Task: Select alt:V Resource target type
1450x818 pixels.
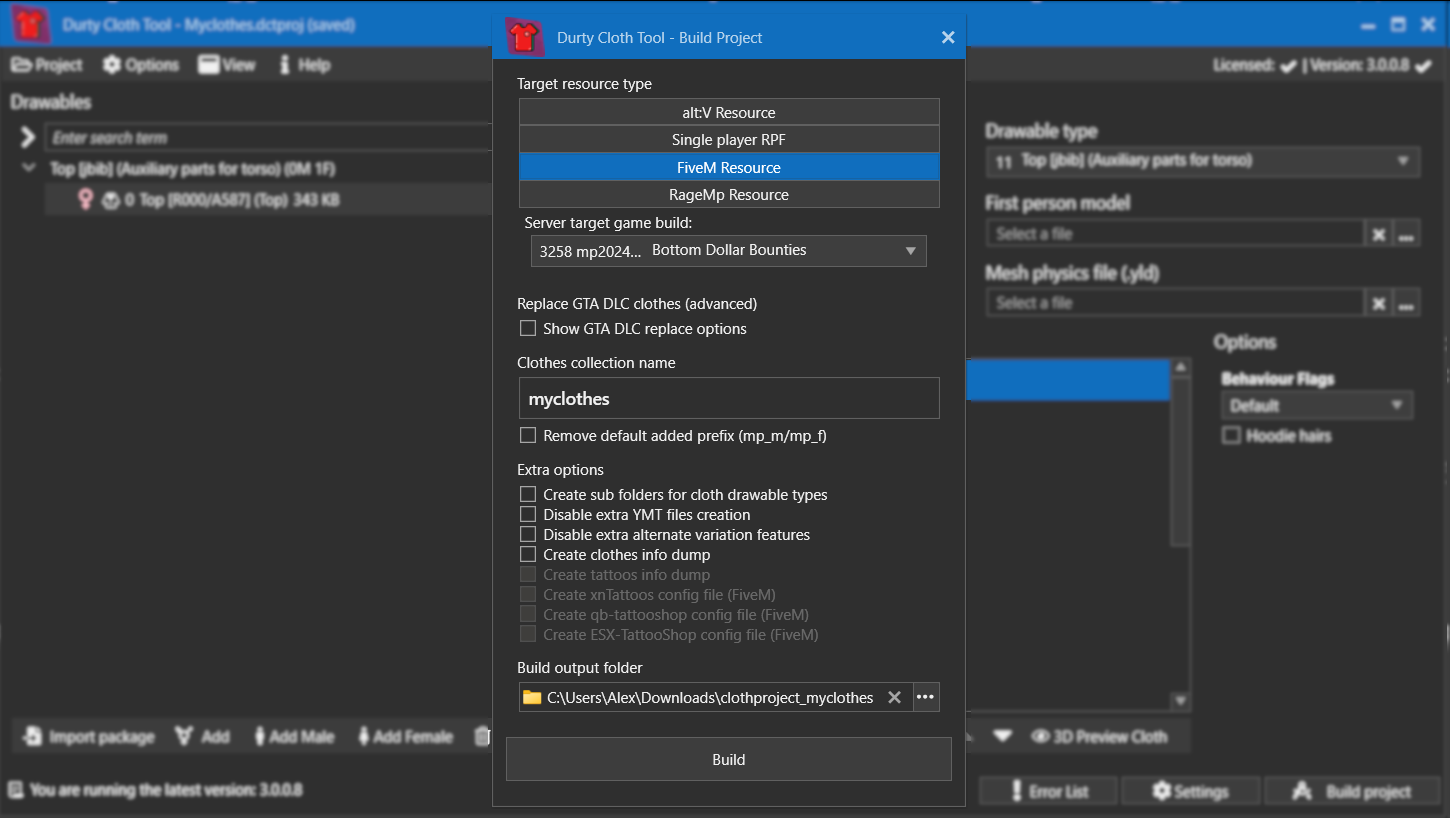Action: 728,112
